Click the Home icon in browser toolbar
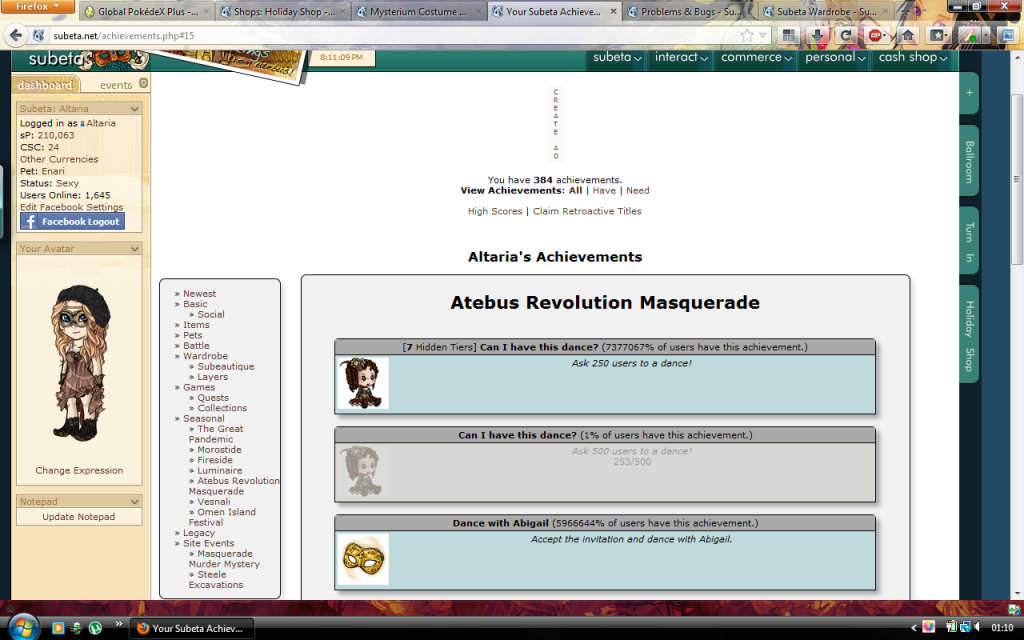The image size is (1024, 640). click(x=908, y=35)
